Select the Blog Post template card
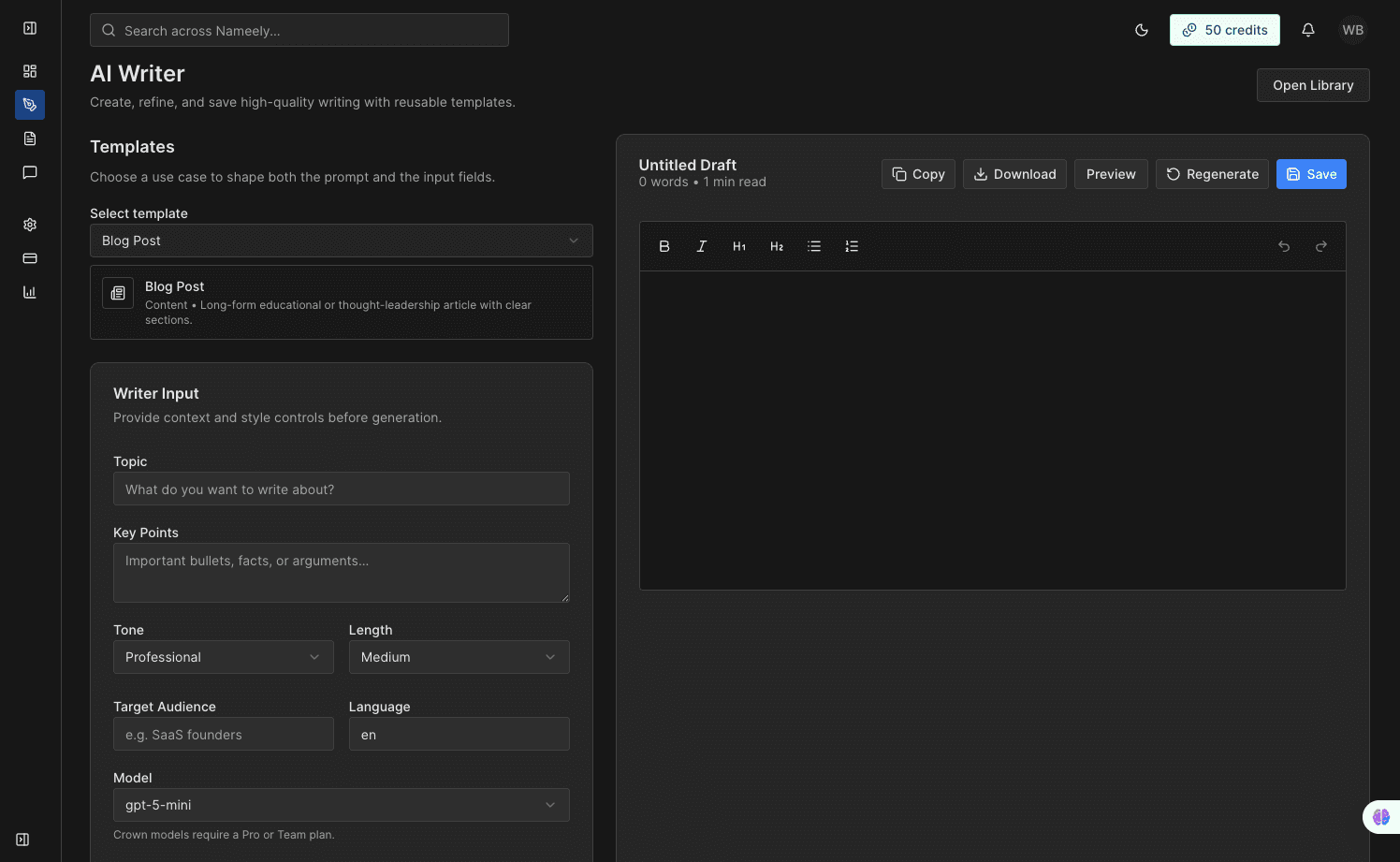This screenshot has width=1400, height=862. [x=341, y=301]
